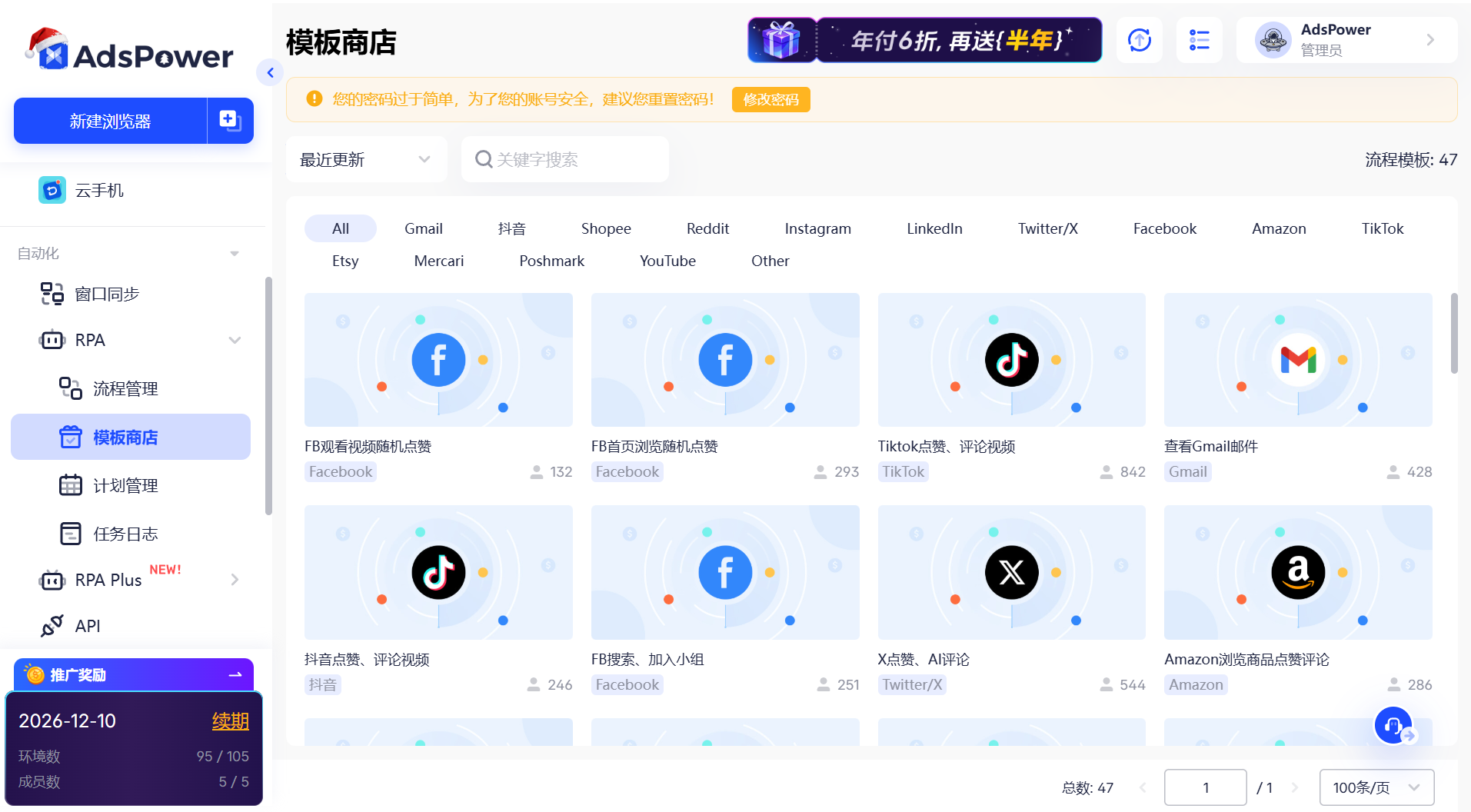
Task: View 任务日志 via its log icon
Action: (70, 533)
